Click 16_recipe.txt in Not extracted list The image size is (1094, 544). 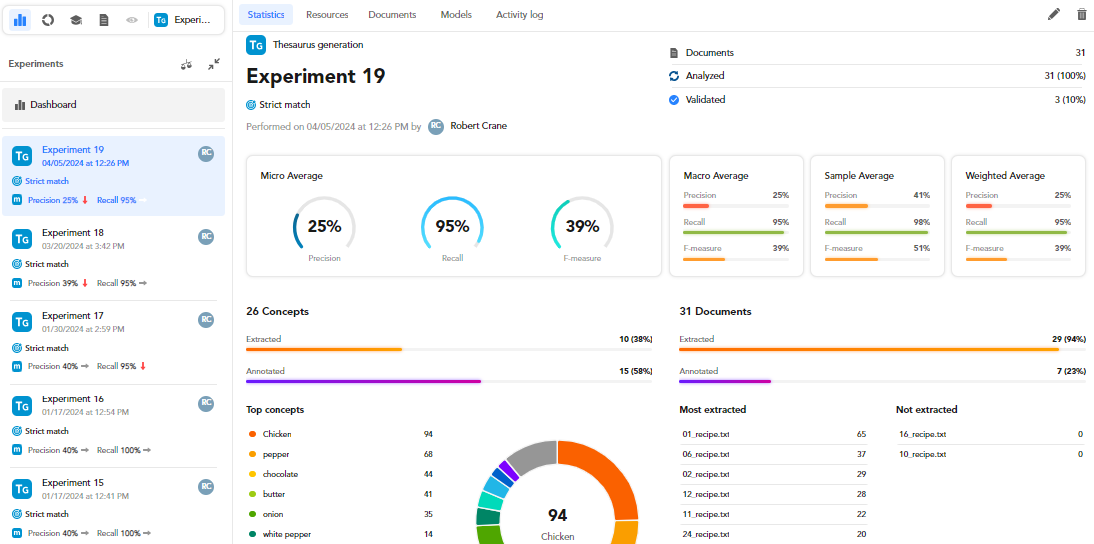tap(920, 434)
